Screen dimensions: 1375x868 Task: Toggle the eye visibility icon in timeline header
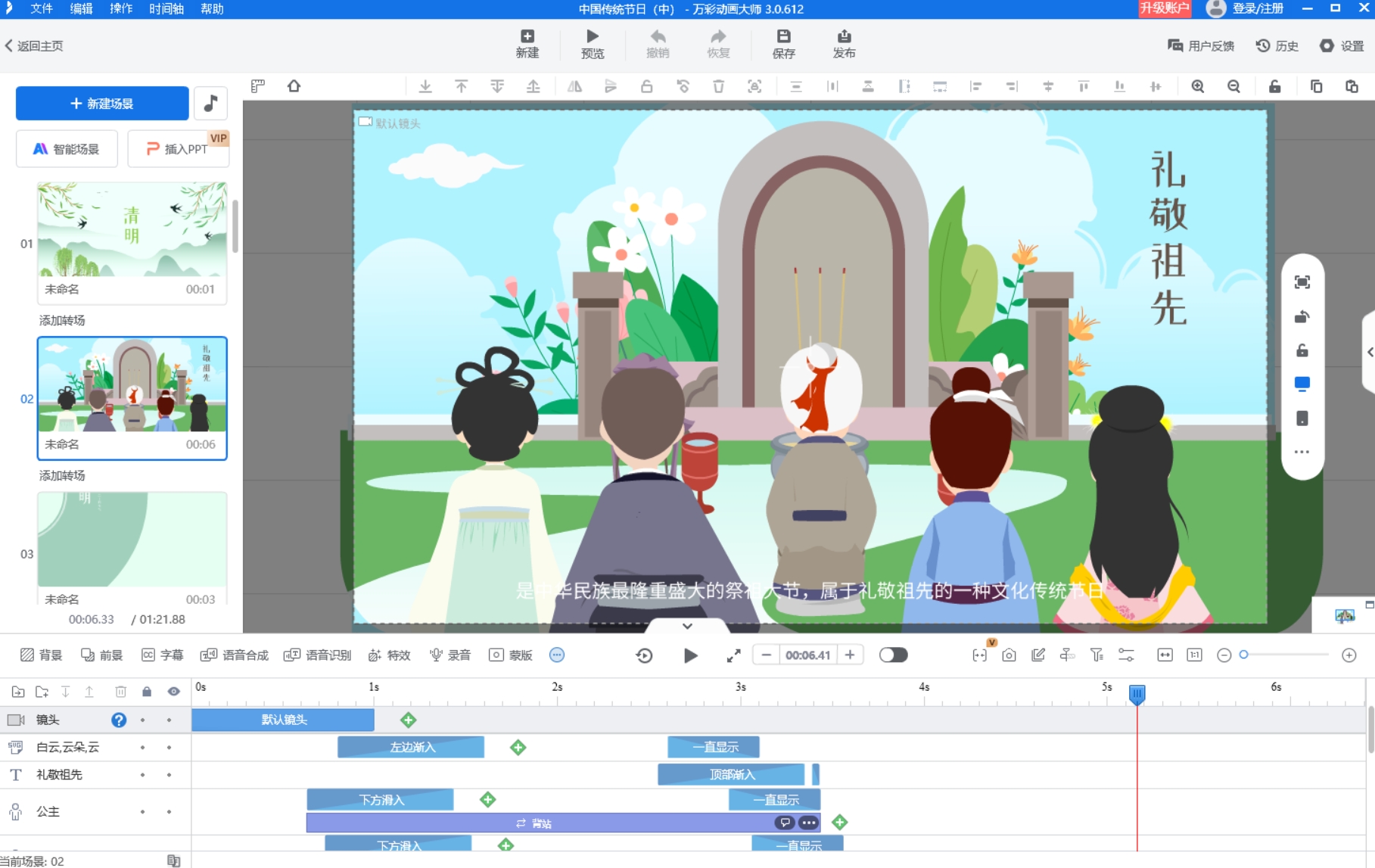(x=173, y=692)
